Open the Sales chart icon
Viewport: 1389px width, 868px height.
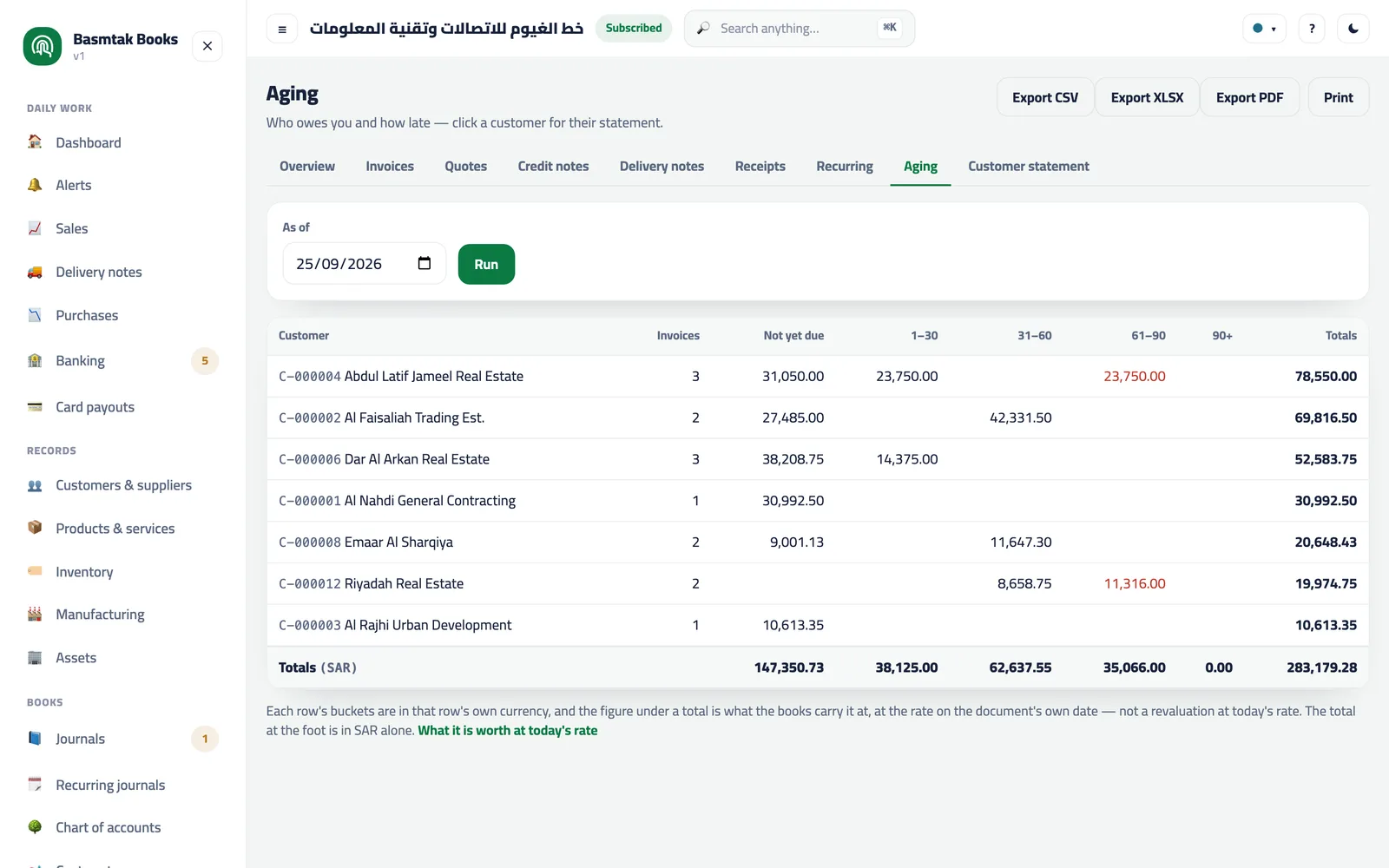coord(35,228)
